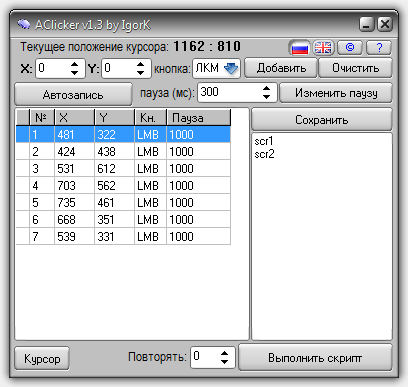Image resolution: width=408 pixels, height=387 pixels.
Task: Click the row selector of row 3
Action: click(23, 169)
